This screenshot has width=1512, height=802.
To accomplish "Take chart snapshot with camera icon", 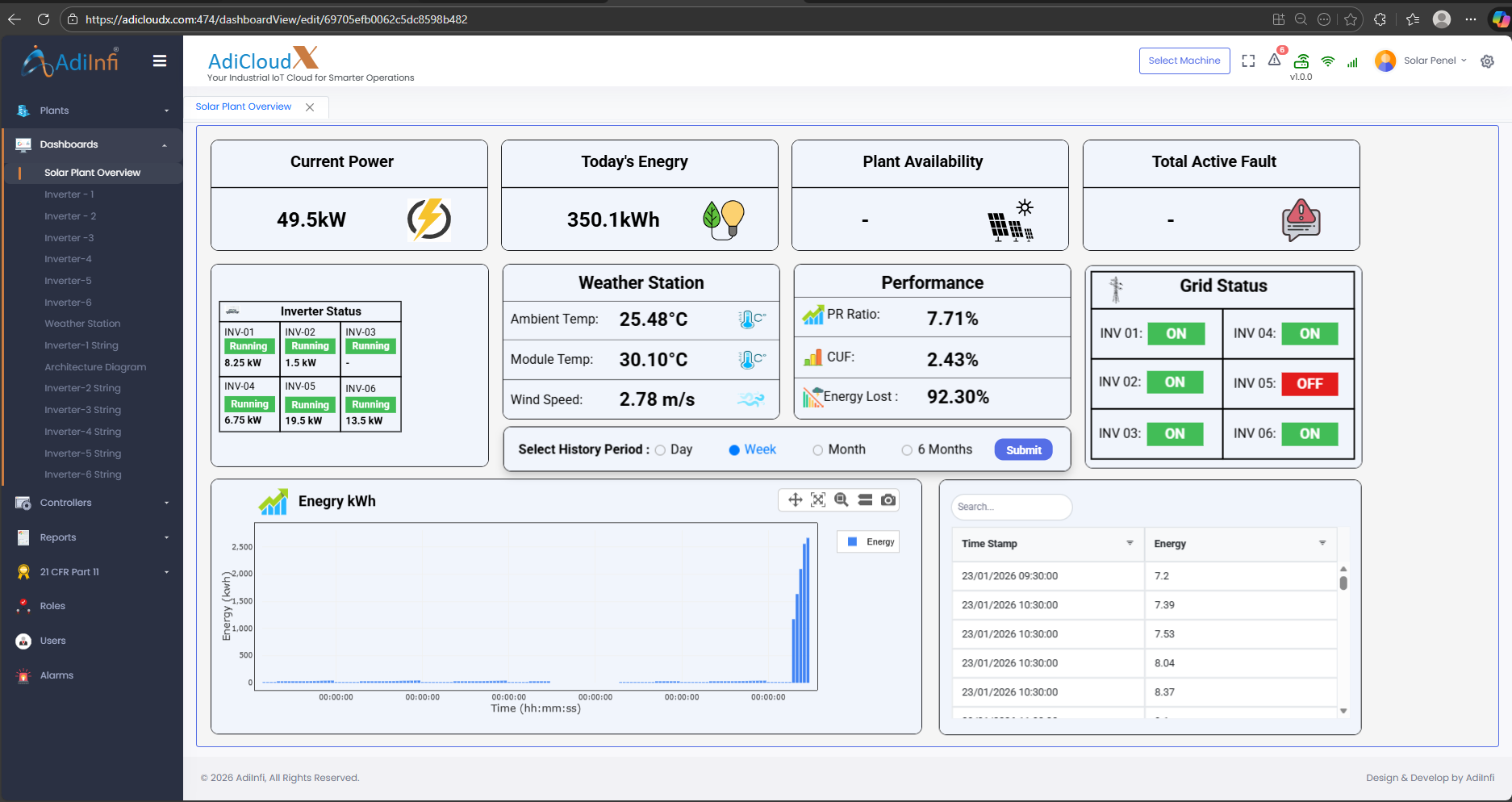I will pyautogui.click(x=888, y=500).
